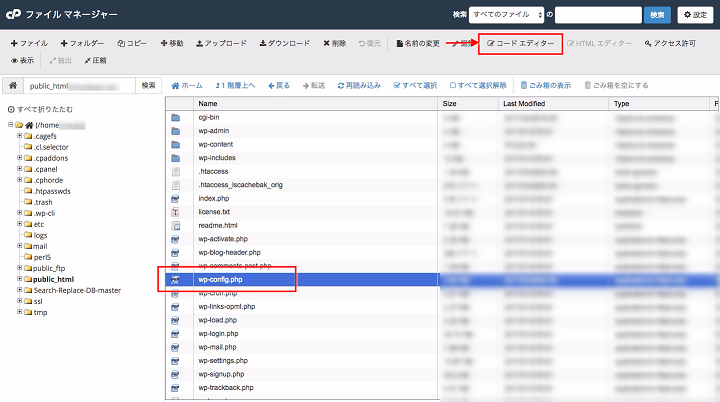This screenshot has width=720, height=402.
Task: Click the ダウンロード download button
Action: [x=284, y=43]
